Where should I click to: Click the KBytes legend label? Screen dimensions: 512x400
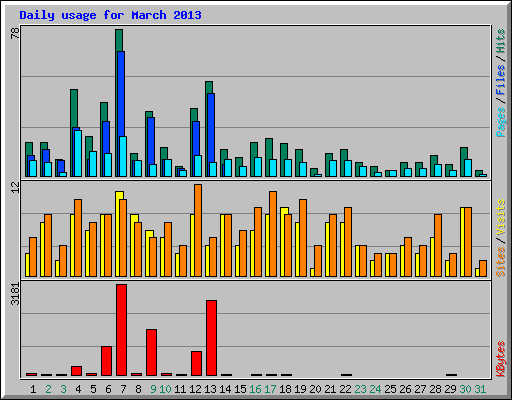pos(501,359)
